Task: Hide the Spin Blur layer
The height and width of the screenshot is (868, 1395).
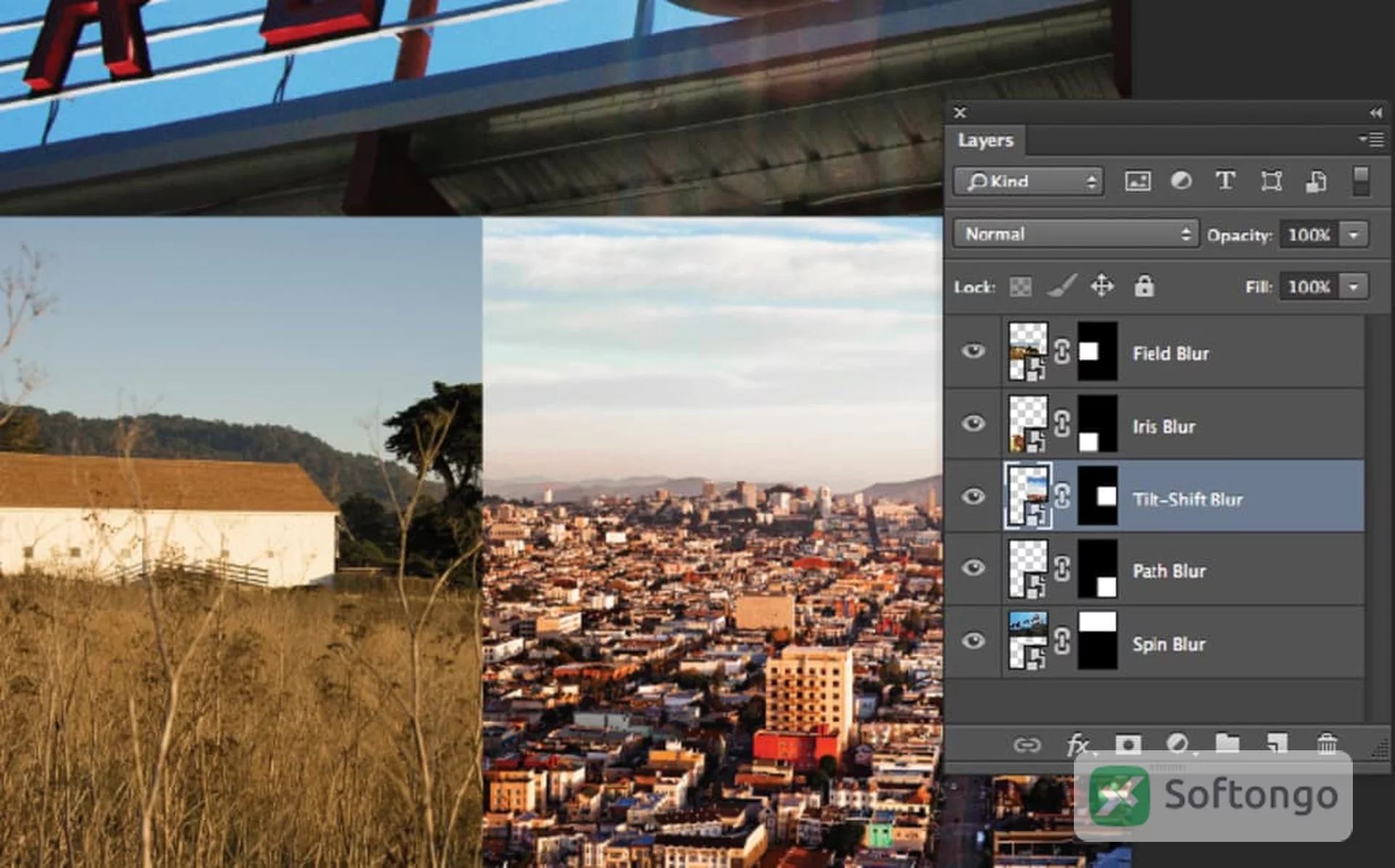Action: coord(974,641)
